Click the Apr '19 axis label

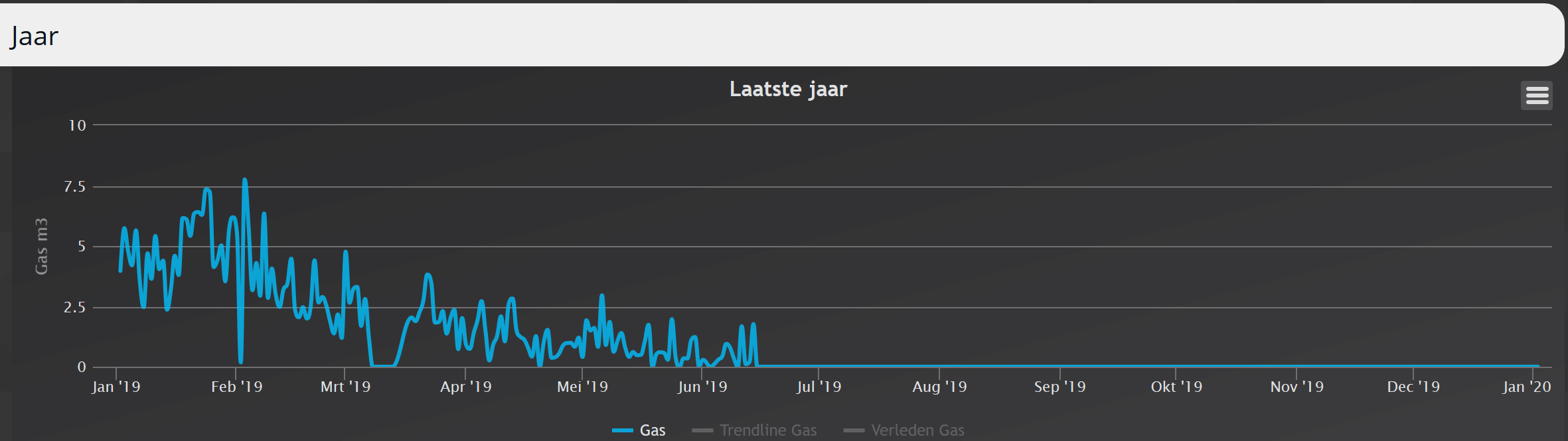466,387
